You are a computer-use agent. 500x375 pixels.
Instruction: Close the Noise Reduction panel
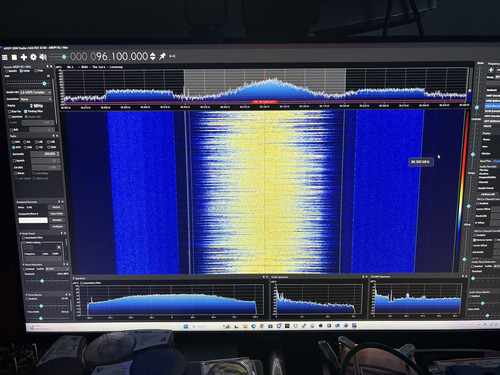pyautogui.click(x=67, y=264)
